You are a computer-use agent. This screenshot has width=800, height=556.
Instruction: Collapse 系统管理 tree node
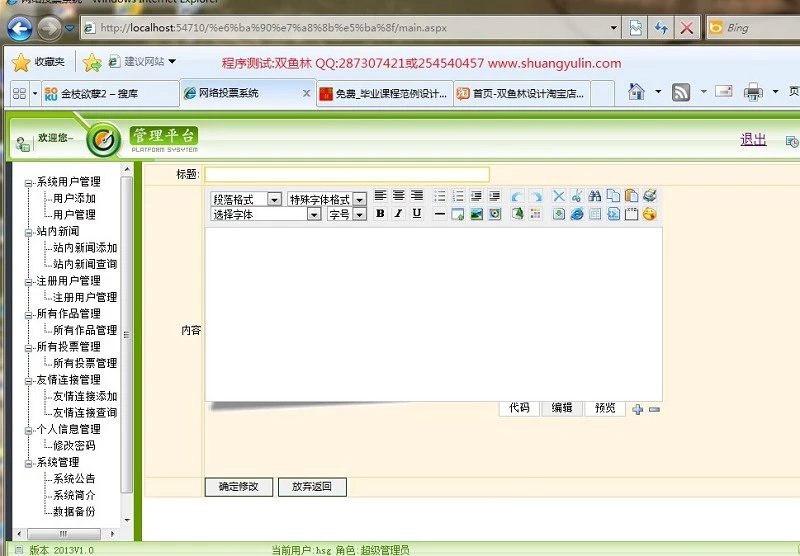[x=29, y=464]
